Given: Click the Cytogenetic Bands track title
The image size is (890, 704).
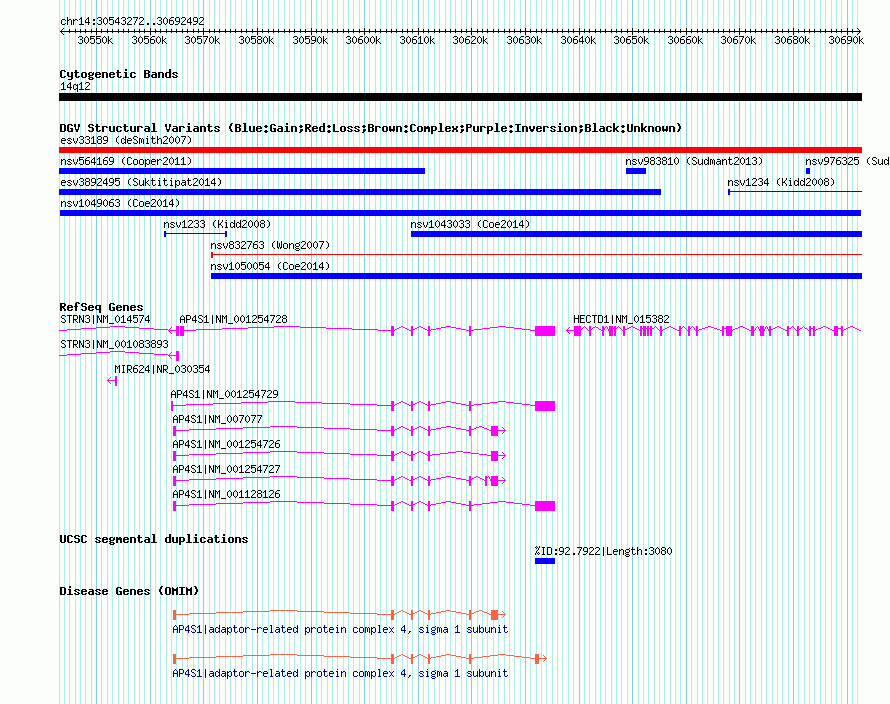Looking at the screenshot, I should 119,74.
